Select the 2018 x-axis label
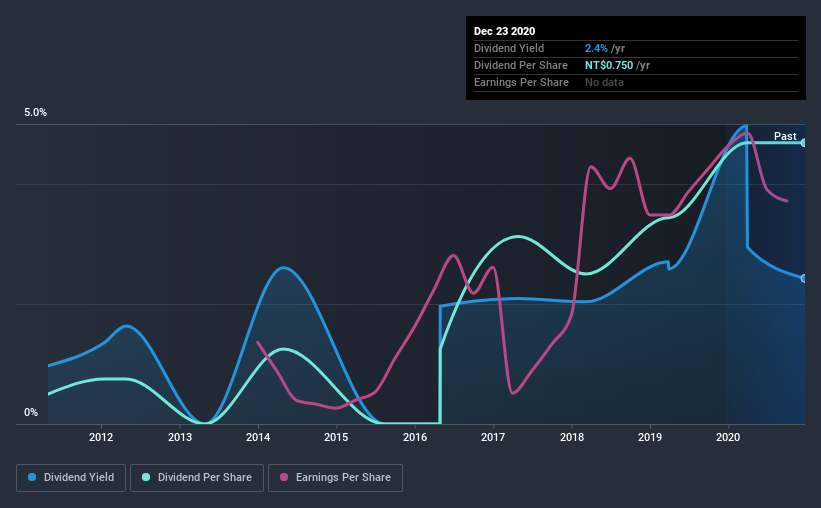 tap(572, 437)
